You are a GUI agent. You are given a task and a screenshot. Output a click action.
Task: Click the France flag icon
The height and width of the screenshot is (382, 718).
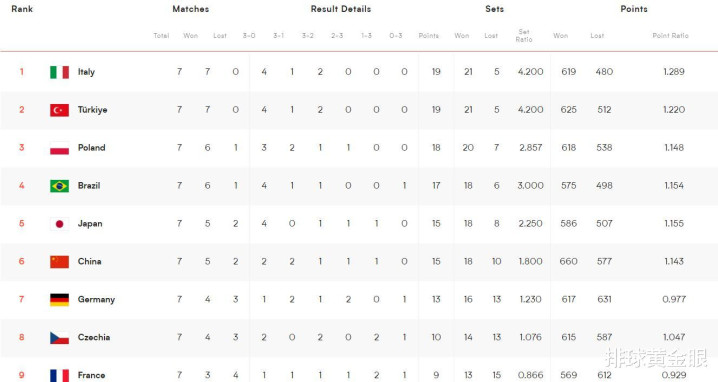(60, 375)
